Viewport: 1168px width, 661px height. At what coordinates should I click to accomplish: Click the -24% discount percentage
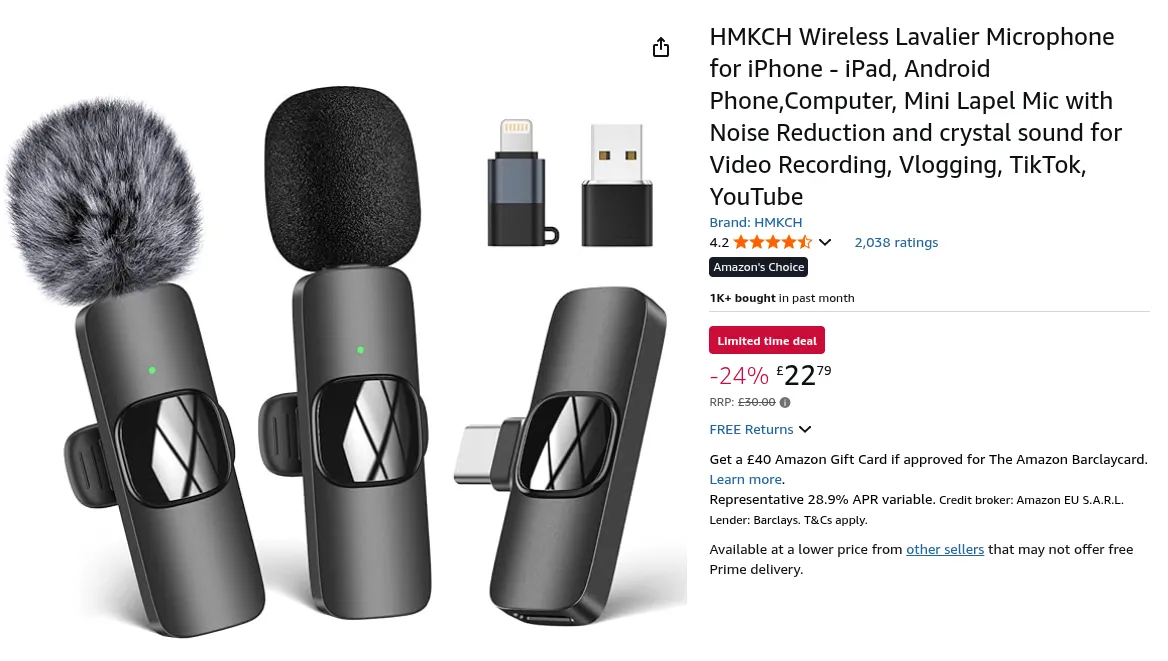[x=739, y=376]
